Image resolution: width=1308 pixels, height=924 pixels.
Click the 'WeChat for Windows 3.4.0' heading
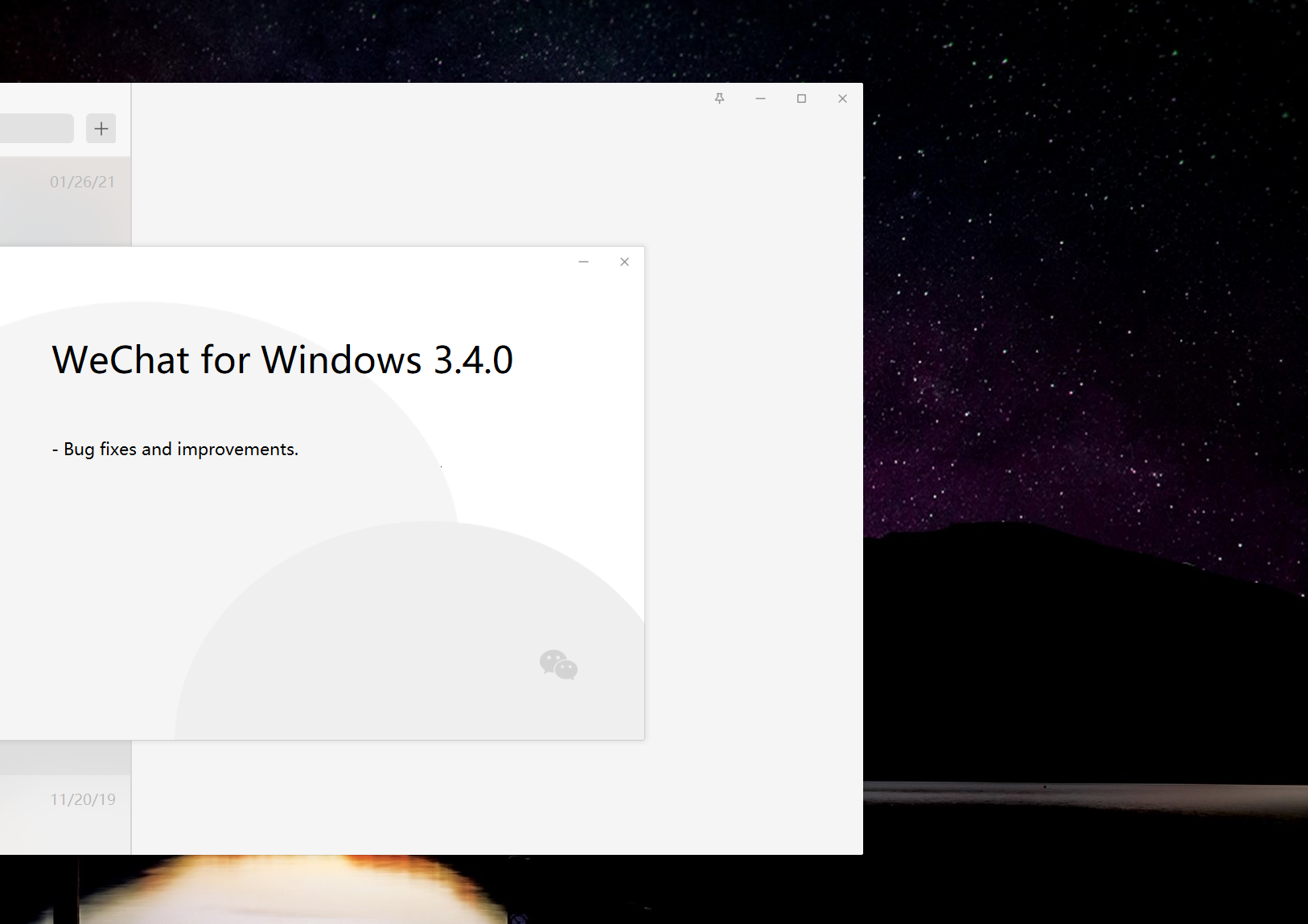[x=282, y=359]
